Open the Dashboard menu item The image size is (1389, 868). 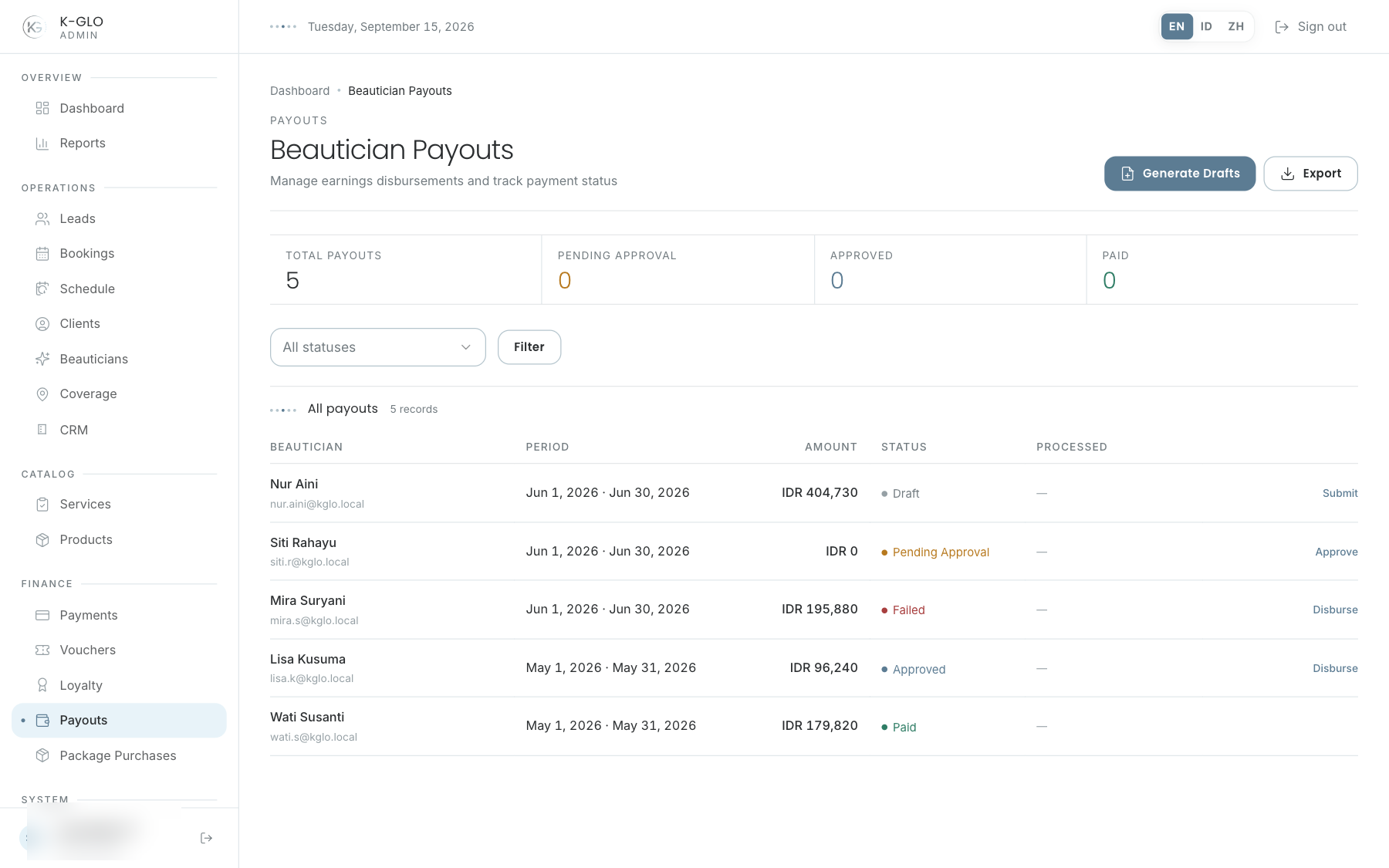coord(119,108)
